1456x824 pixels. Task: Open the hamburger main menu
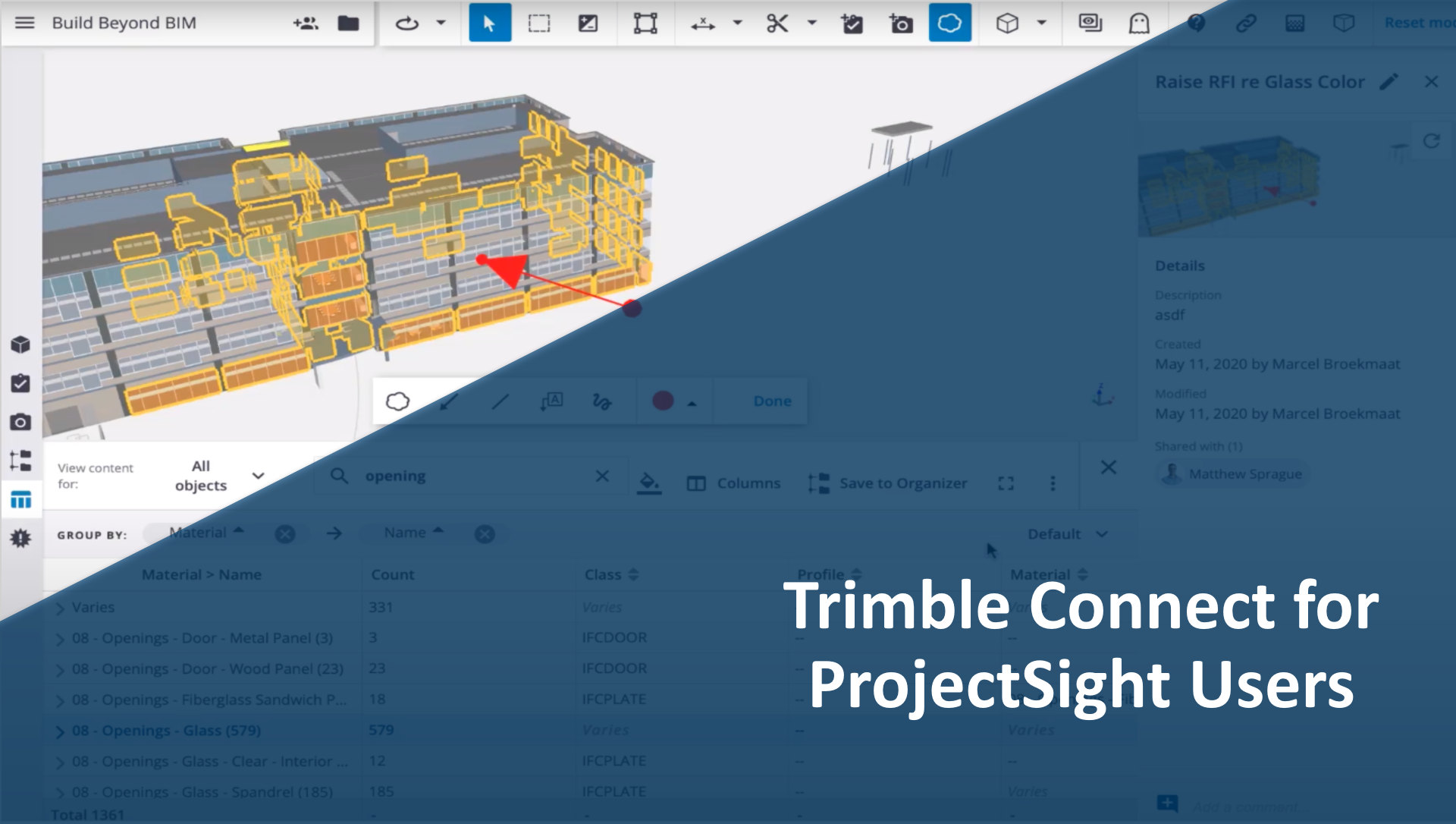25,23
